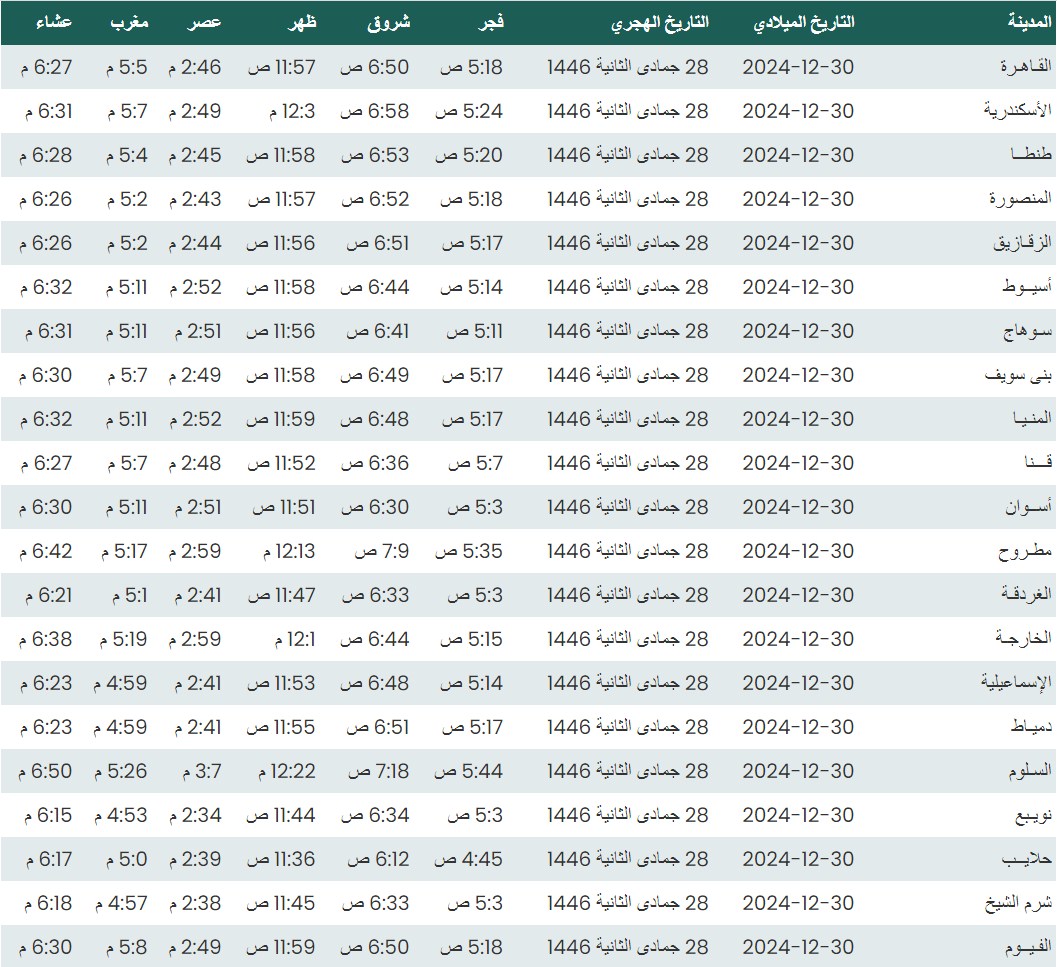
Task: Click the الفيوم city name
Action: (1027, 947)
